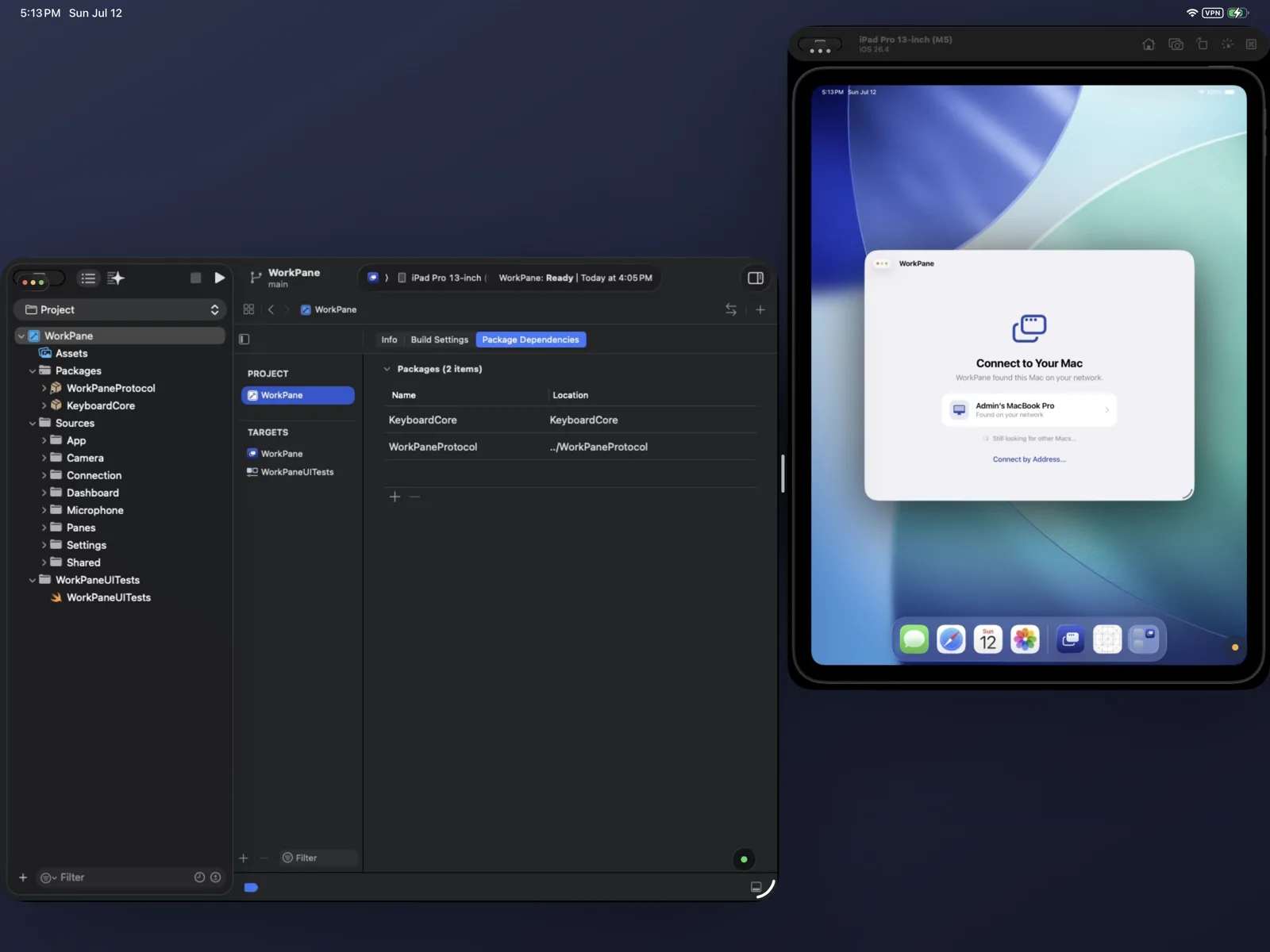Expand the WorkPaneProtocol package
Image resolution: width=1270 pixels, height=952 pixels.
coord(44,388)
